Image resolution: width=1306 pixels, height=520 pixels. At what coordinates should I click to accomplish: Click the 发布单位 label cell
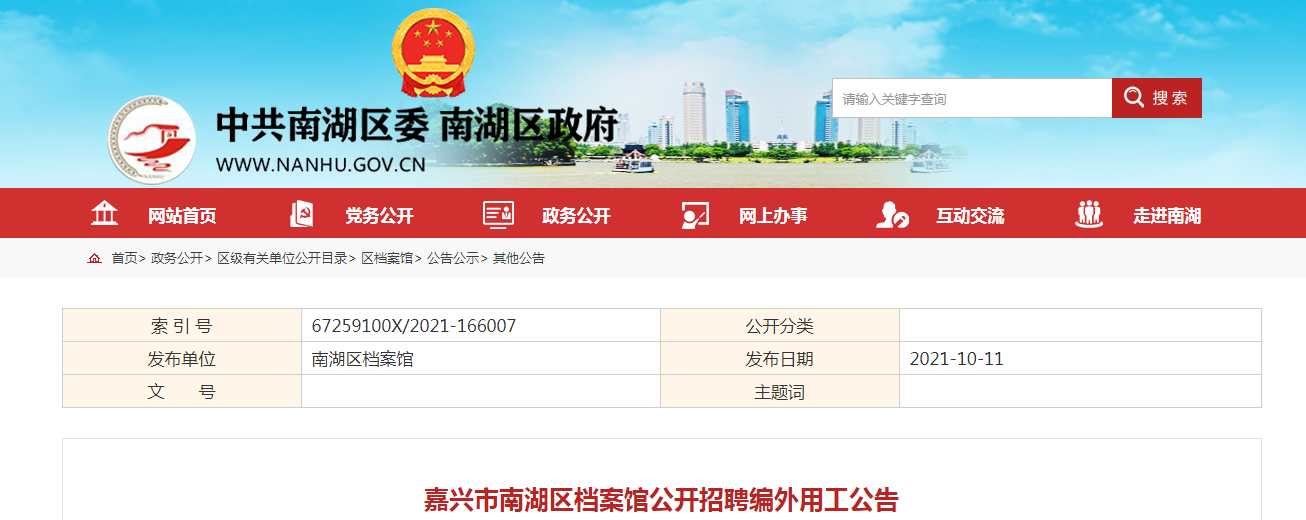182,359
